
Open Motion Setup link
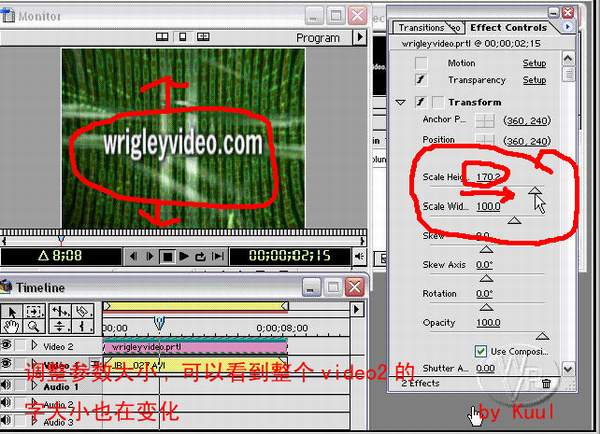click(534, 63)
